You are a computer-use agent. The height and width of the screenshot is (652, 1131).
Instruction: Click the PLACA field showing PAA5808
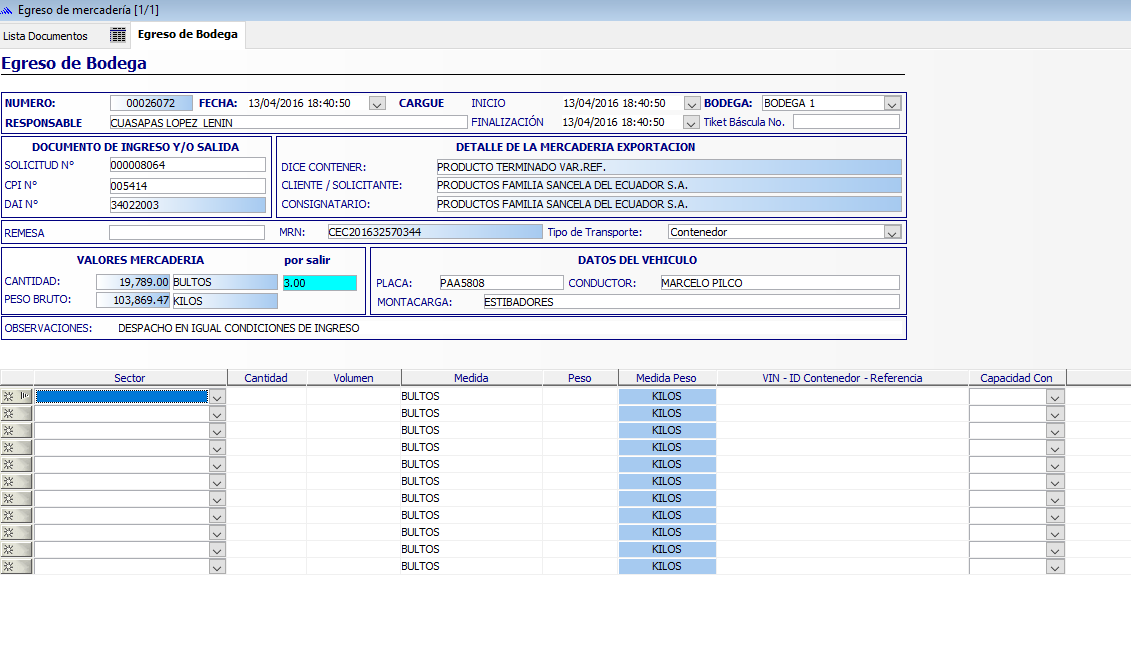pyautogui.click(x=501, y=283)
